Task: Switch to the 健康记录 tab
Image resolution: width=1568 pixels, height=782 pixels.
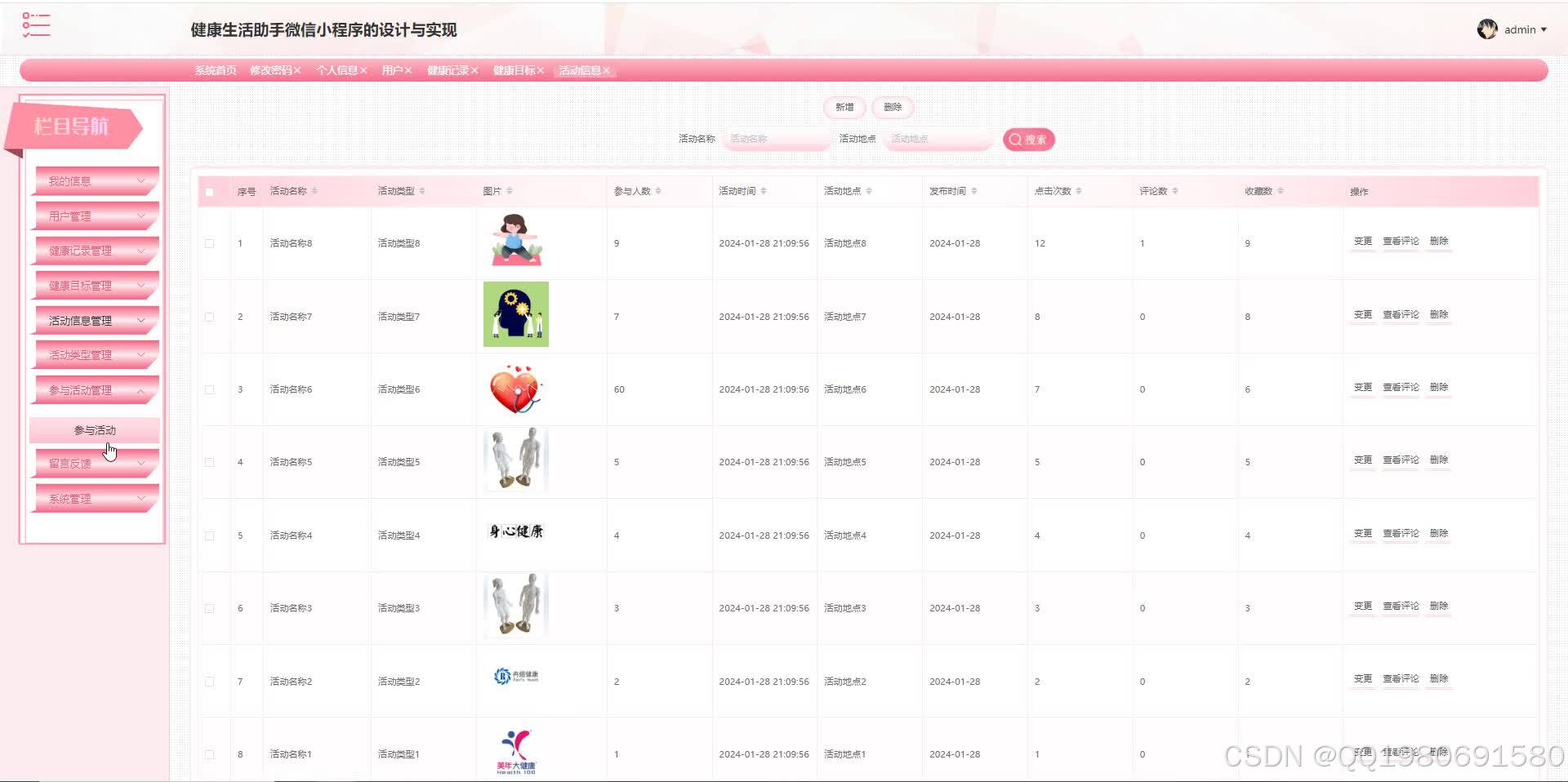Action: [448, 70]
